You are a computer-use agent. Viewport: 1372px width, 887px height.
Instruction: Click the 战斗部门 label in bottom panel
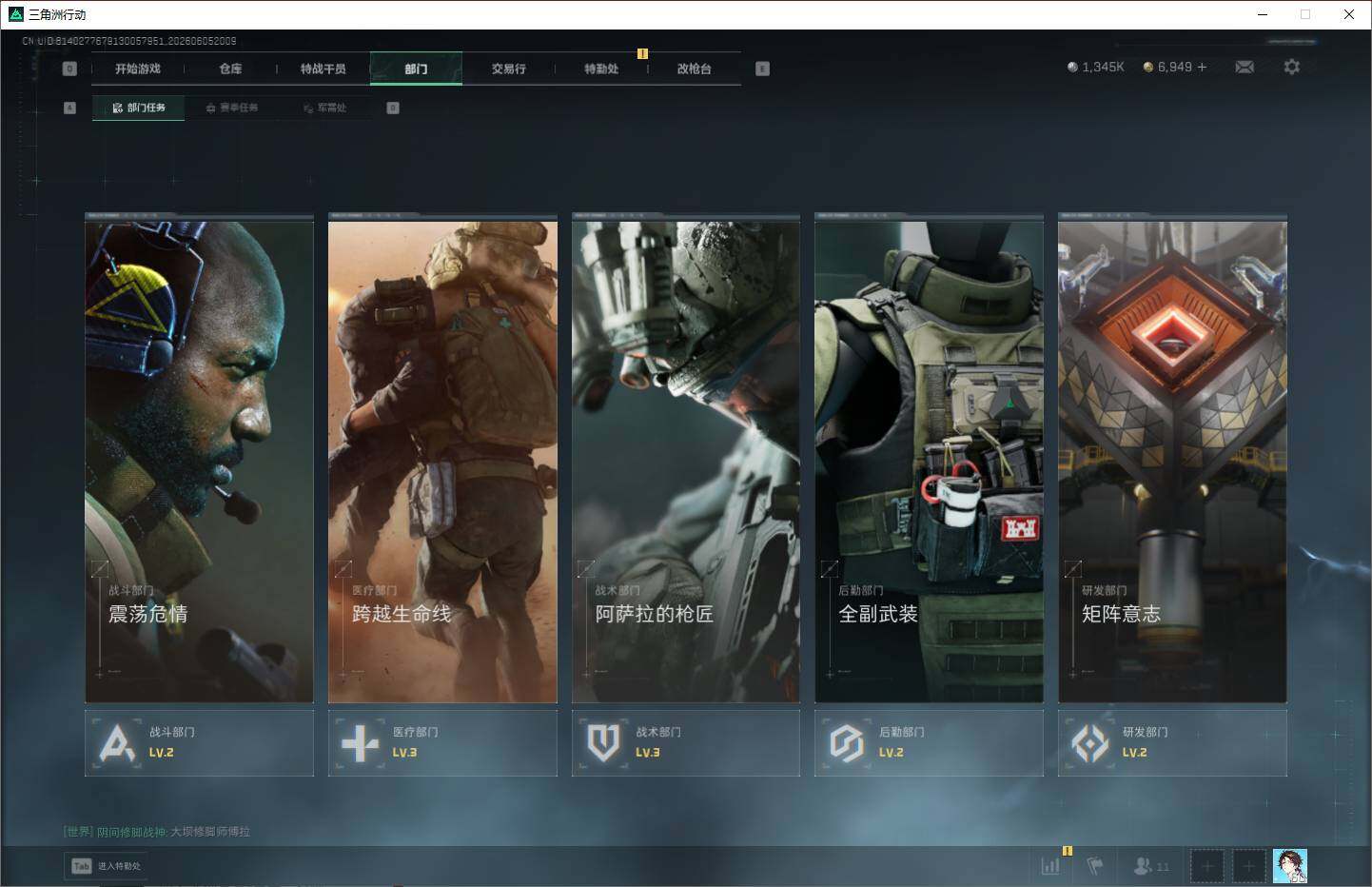pyautogui.click(x=172, y=732)
